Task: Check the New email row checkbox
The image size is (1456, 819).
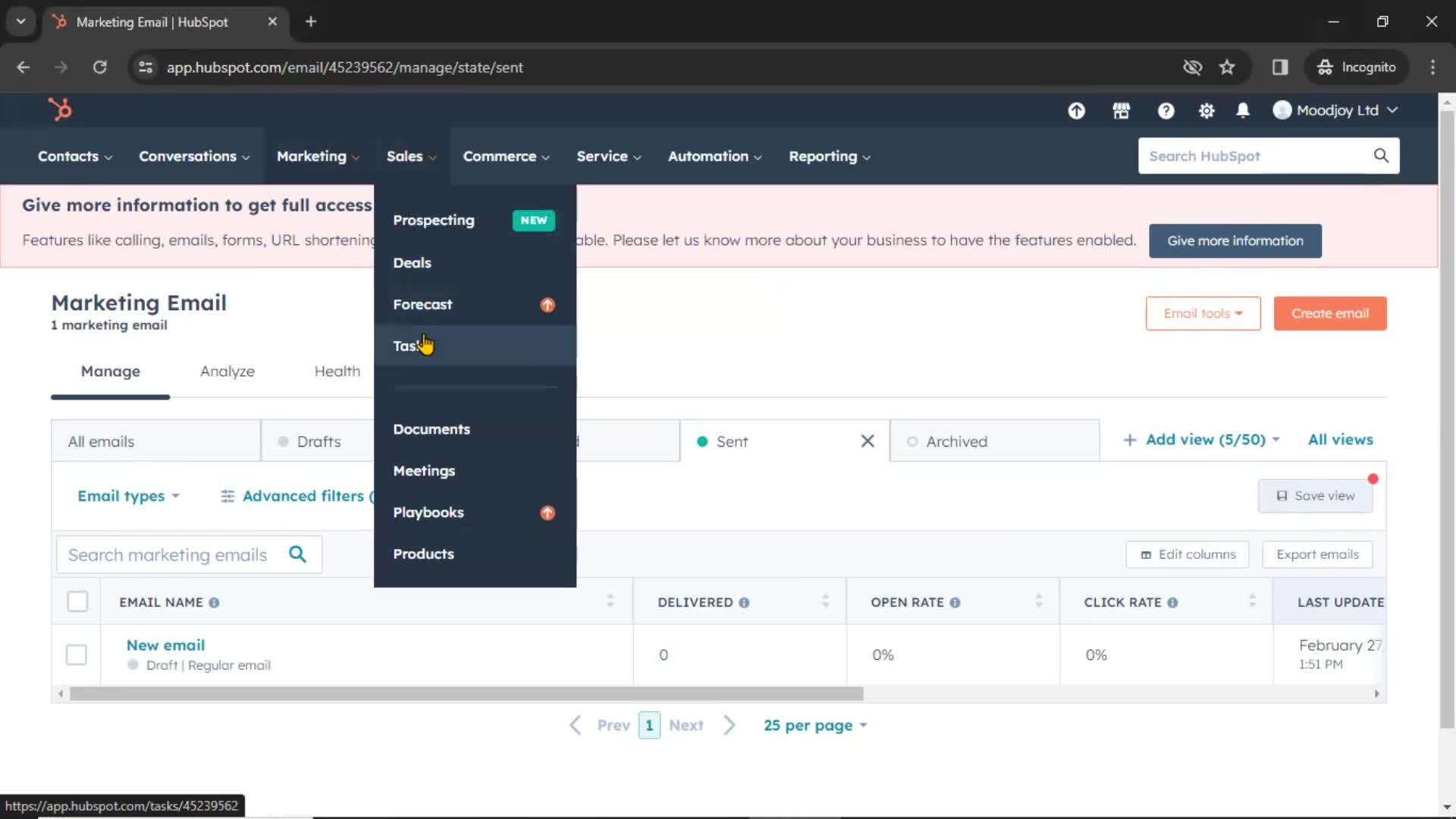Action: (76, 654)
